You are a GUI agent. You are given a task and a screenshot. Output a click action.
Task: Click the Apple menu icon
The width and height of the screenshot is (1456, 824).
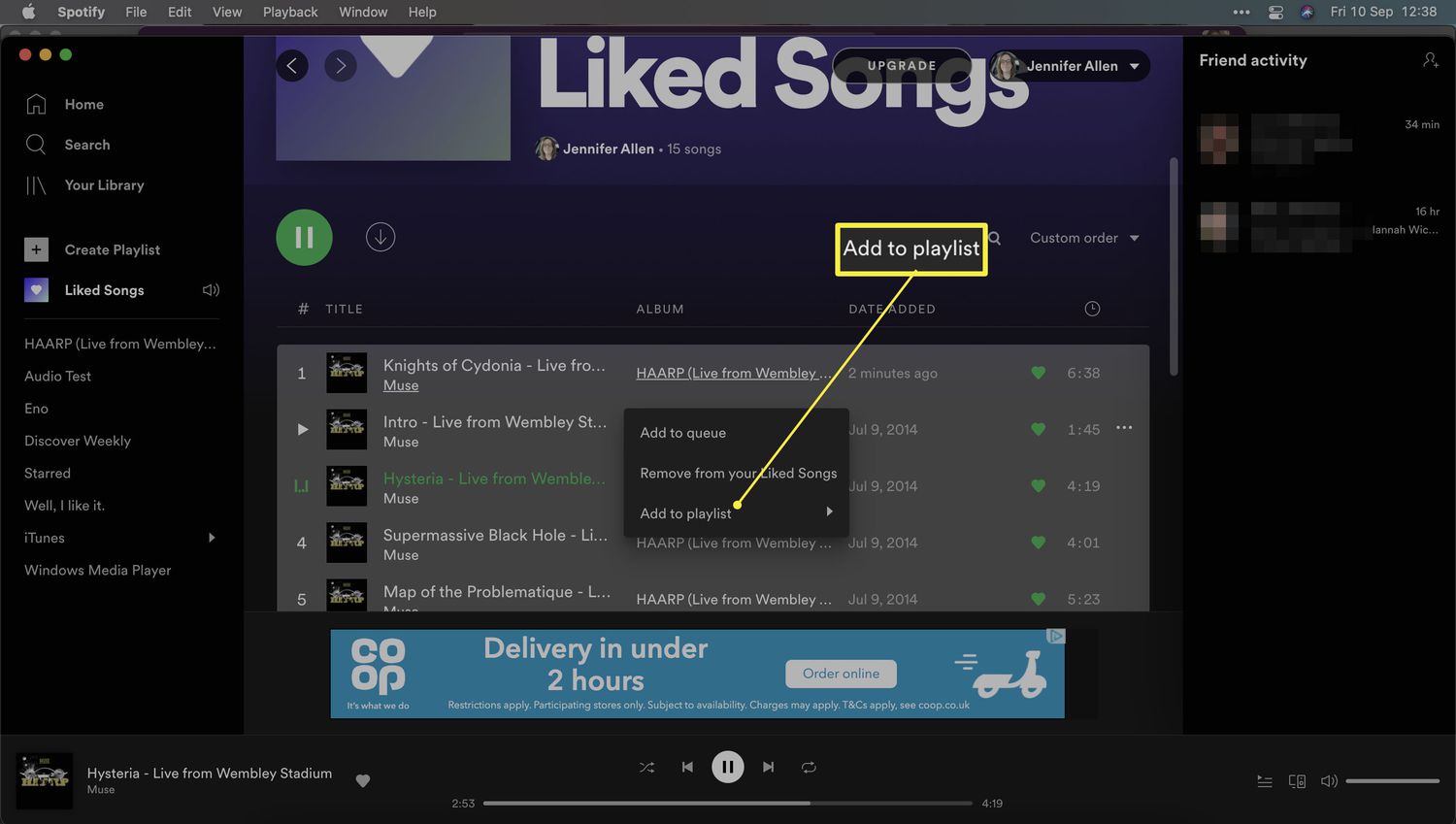click(28, 12)
